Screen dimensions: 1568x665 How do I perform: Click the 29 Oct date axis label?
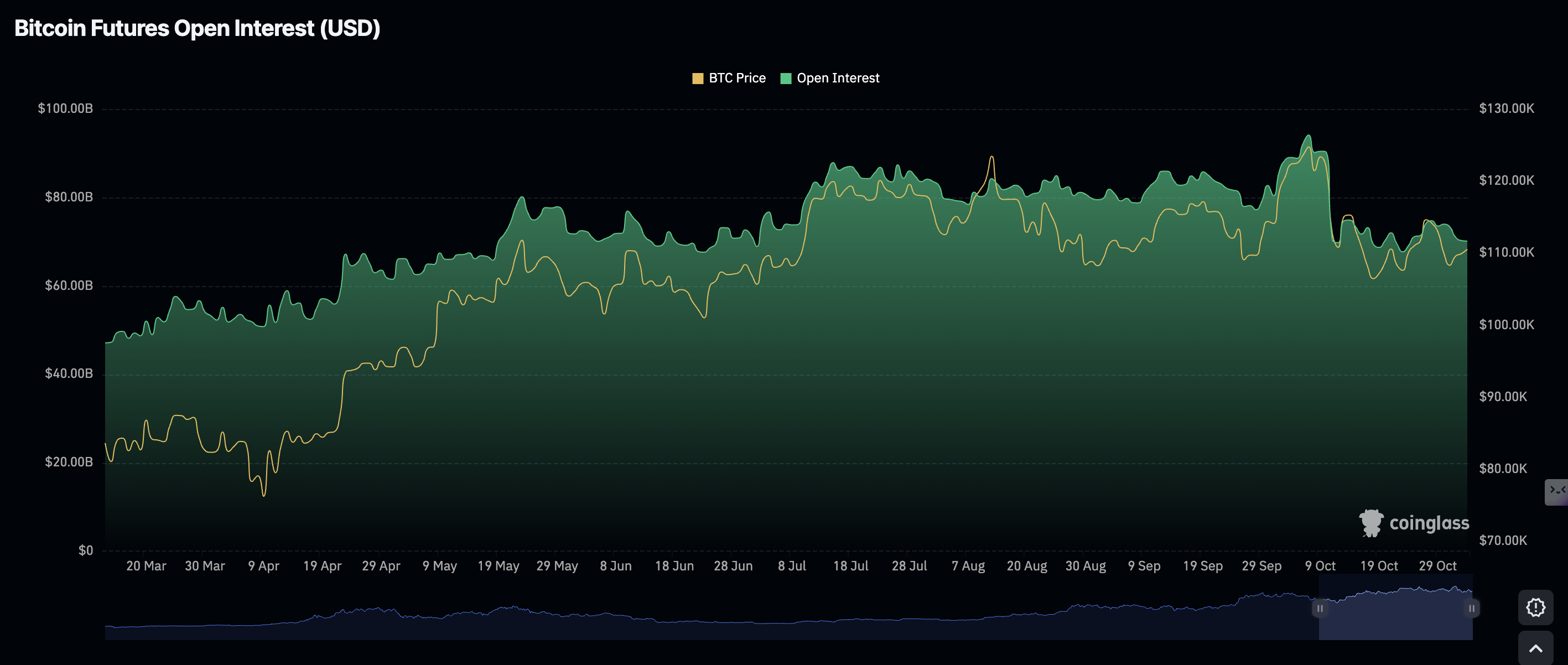1437,566
